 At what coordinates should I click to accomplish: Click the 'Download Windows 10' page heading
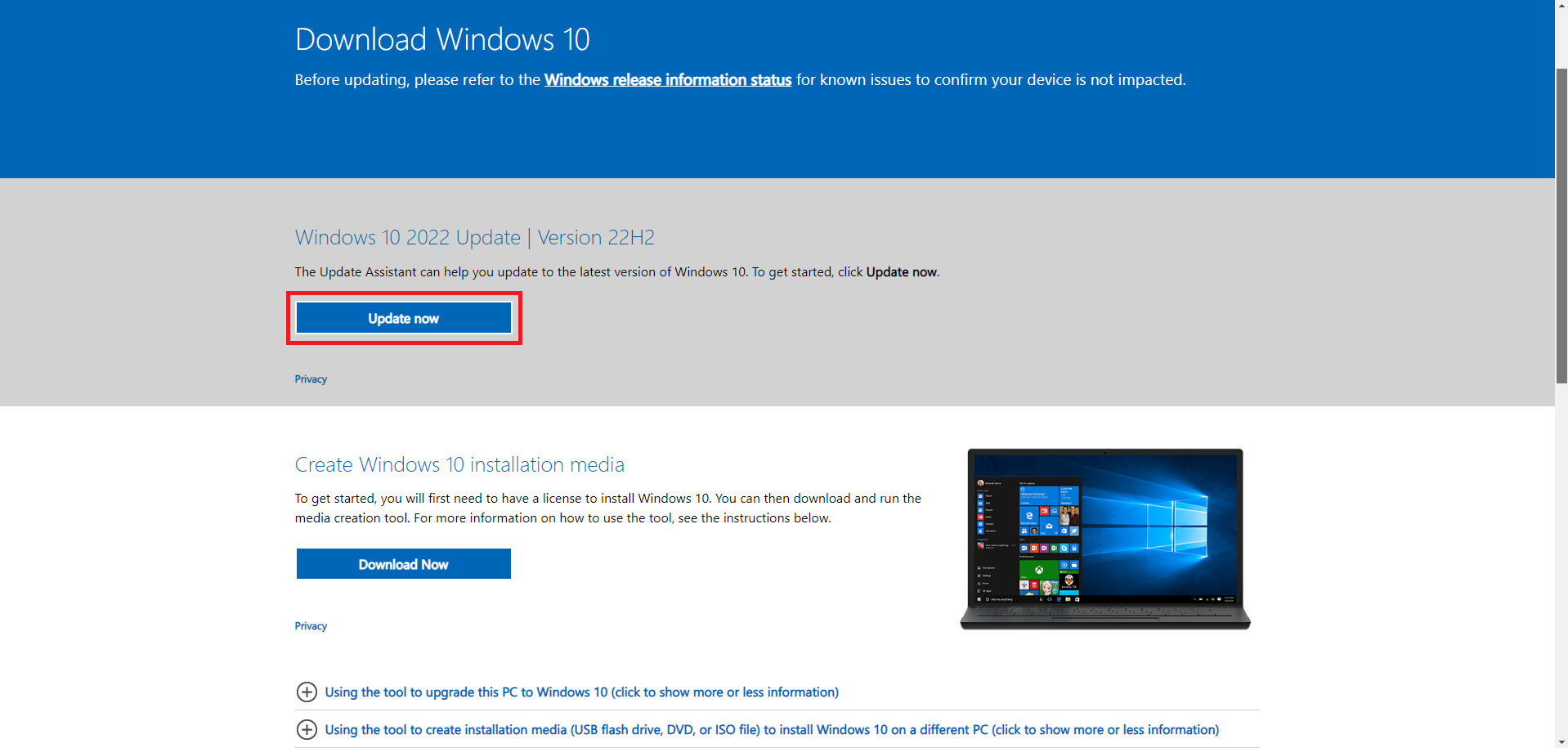click(x=442, y=39)
